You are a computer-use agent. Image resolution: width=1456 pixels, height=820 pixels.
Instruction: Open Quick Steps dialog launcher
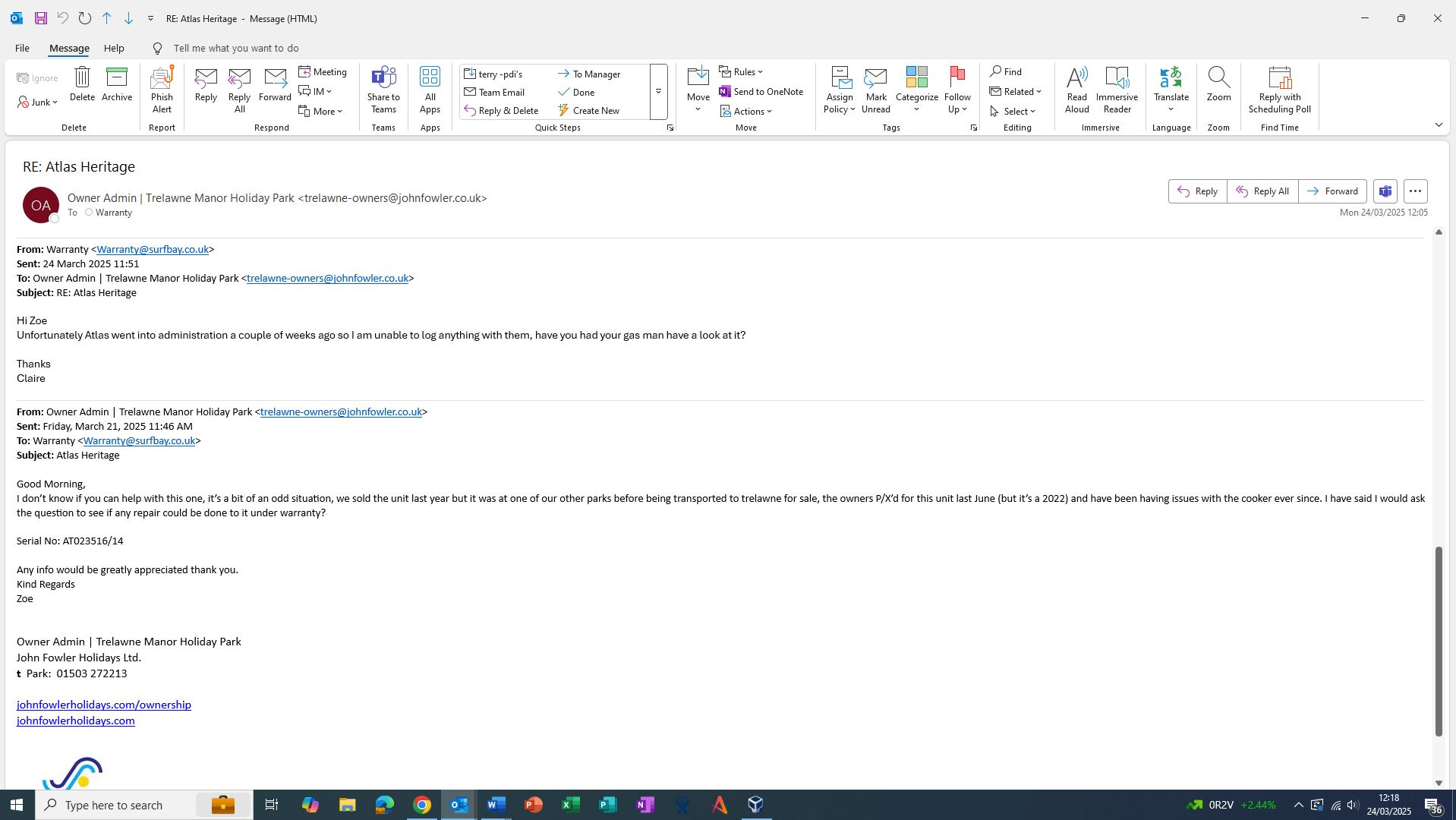pos(670,128)
